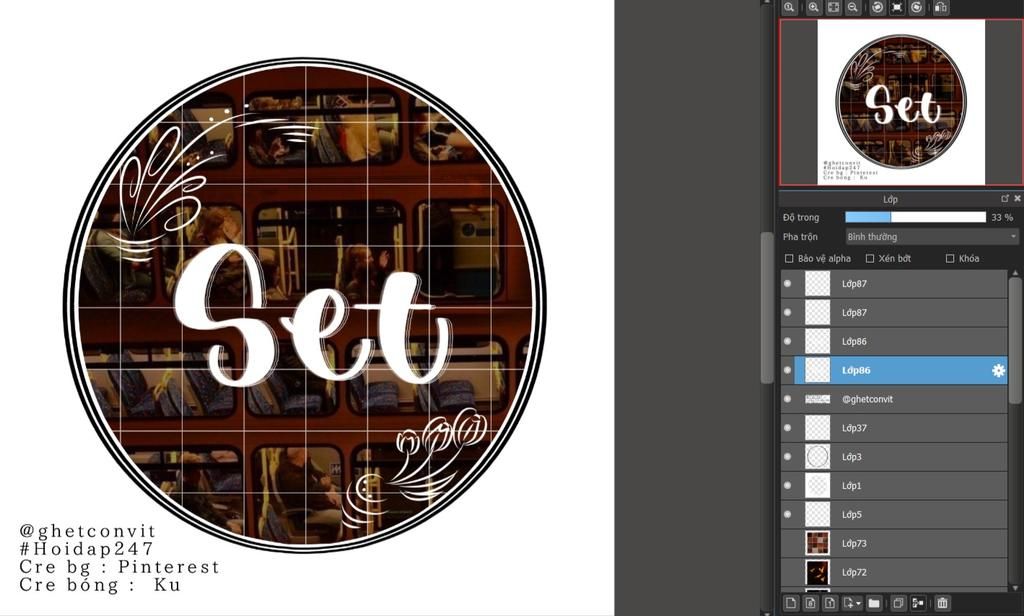Viewport: 1024px width, 616px height.
Task: Click the Lớp73 layer thumbnail
Action: click(818, 543)
